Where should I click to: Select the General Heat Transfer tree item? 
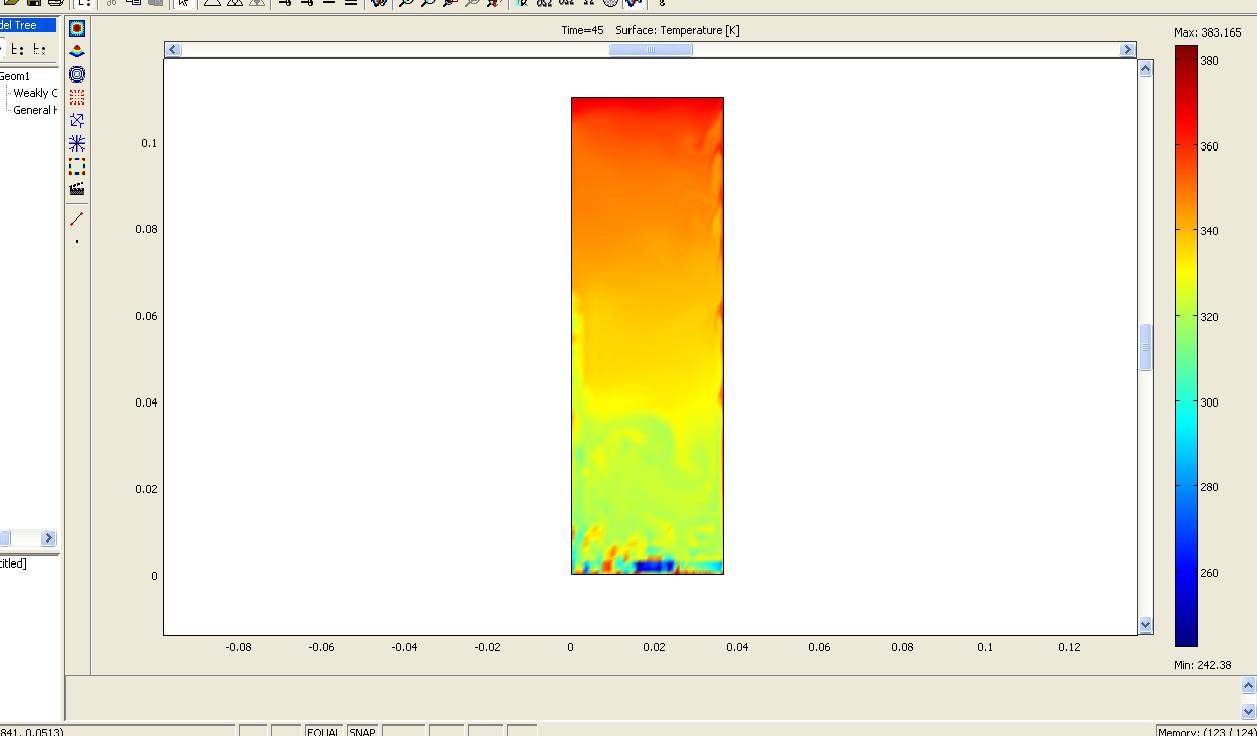35,110
